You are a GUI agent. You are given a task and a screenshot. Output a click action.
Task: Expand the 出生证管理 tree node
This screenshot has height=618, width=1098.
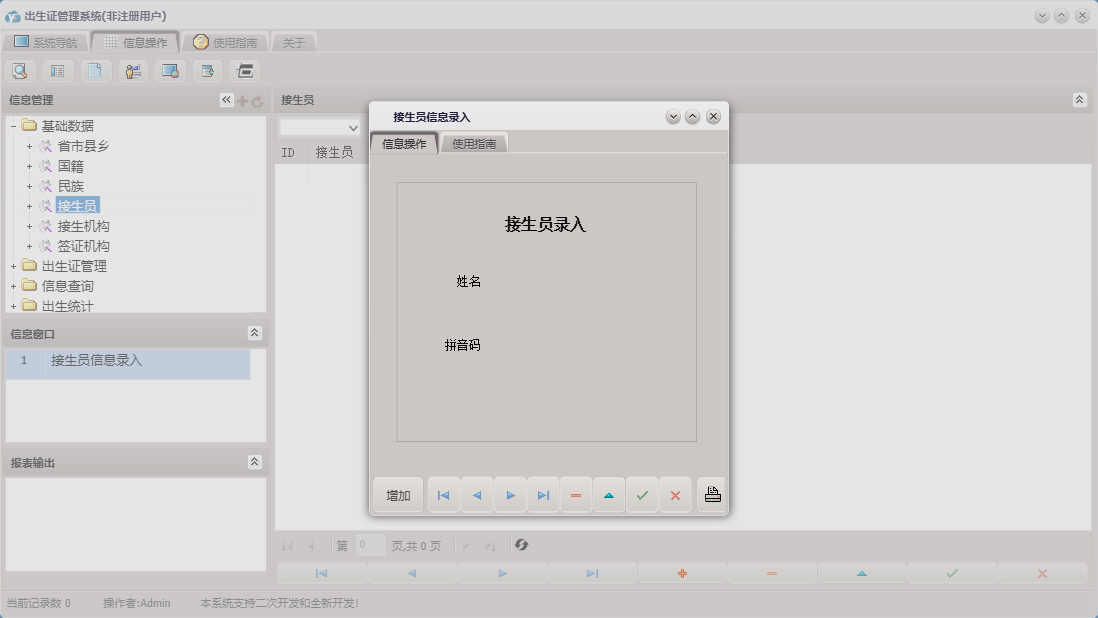(12, 265)
